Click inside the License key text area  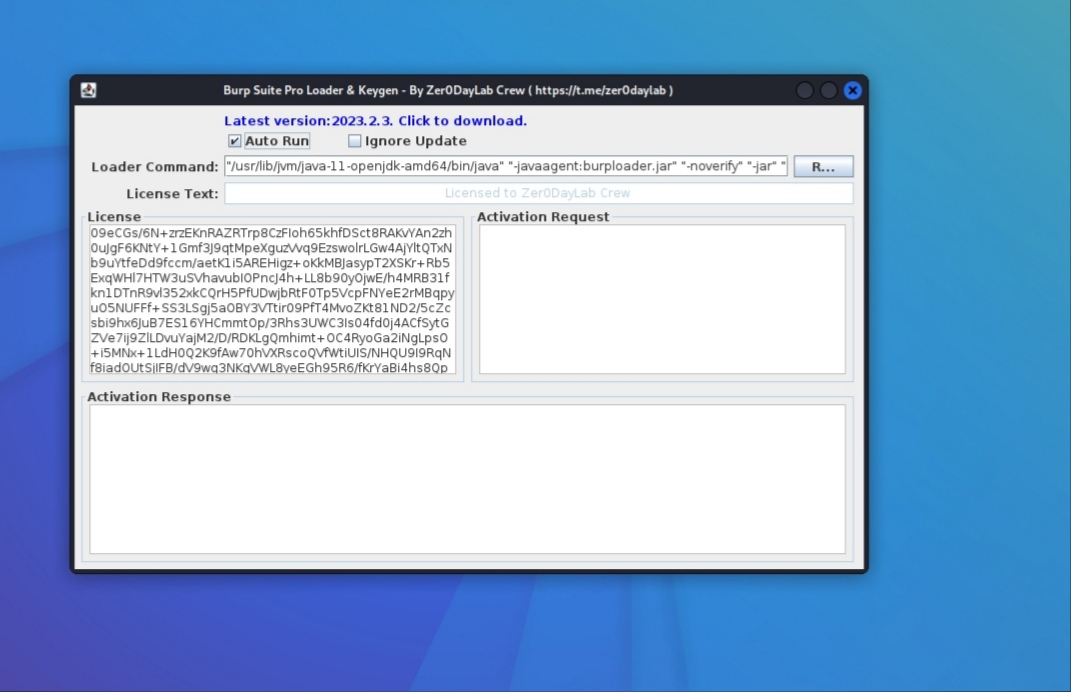[273, 300]
